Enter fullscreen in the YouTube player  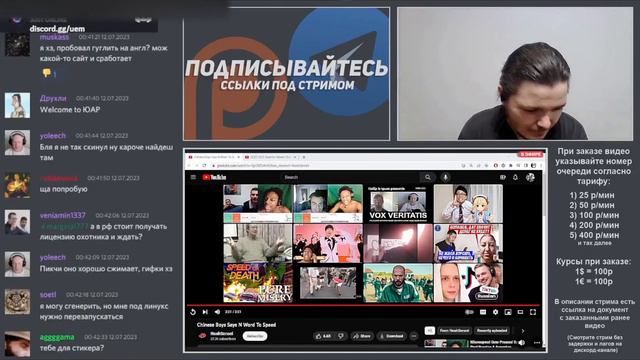[x=533, y=312]
